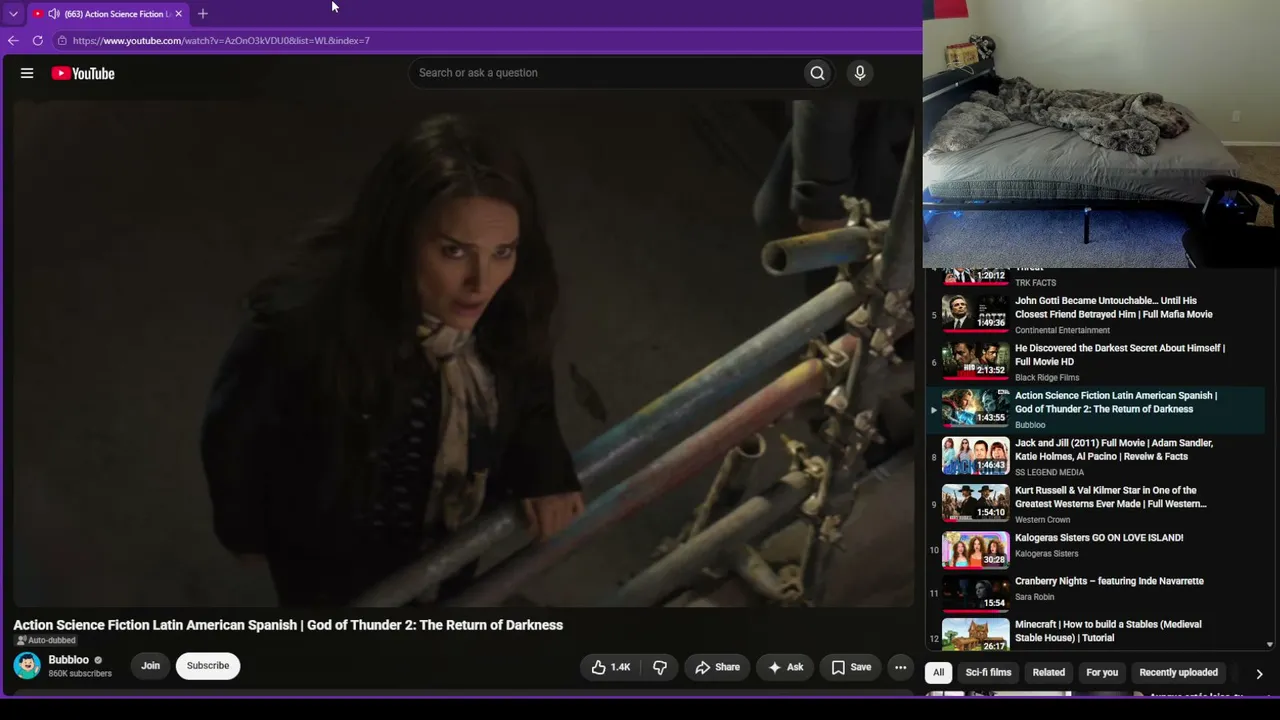1280x720 pixels.
Task: Open Kalogeras Sisters Love Island thumbnail
Action: [975, 551]
